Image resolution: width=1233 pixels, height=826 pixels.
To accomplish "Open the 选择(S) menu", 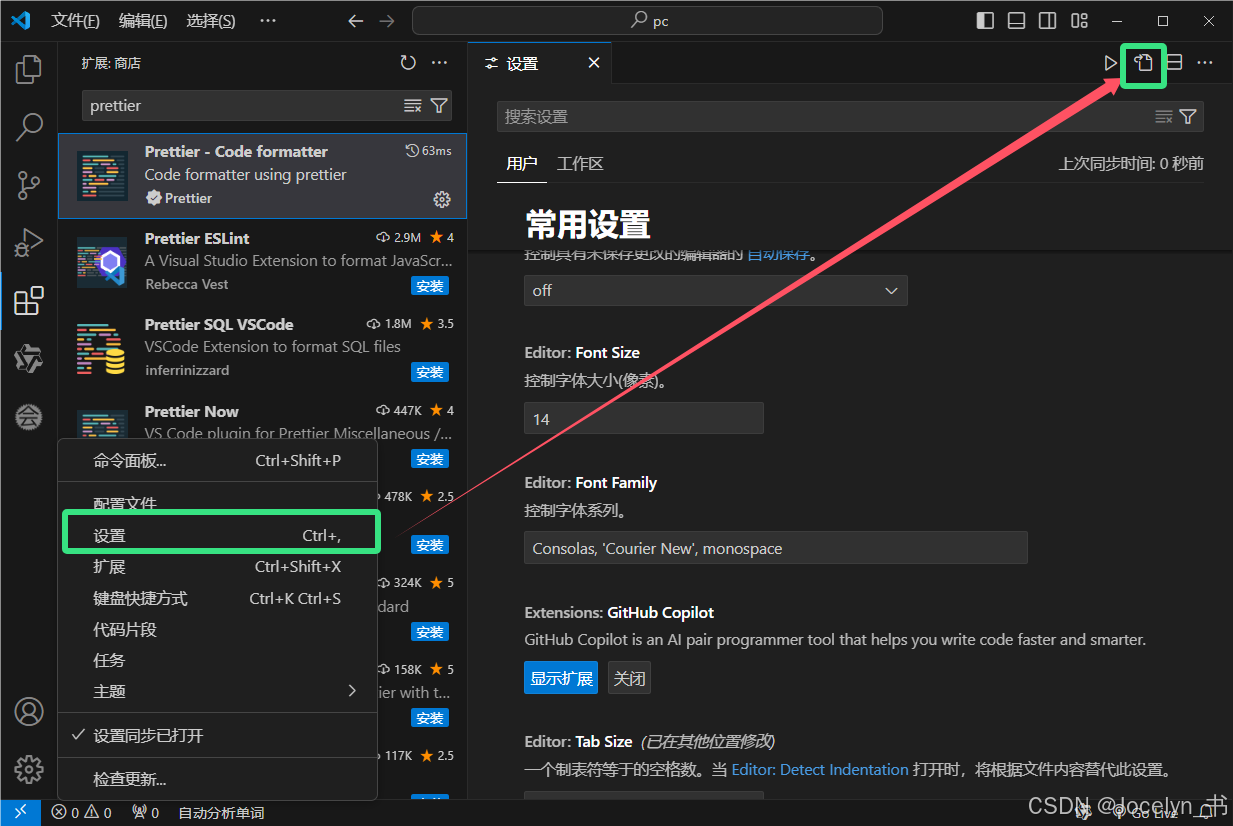I will [211, 21].
